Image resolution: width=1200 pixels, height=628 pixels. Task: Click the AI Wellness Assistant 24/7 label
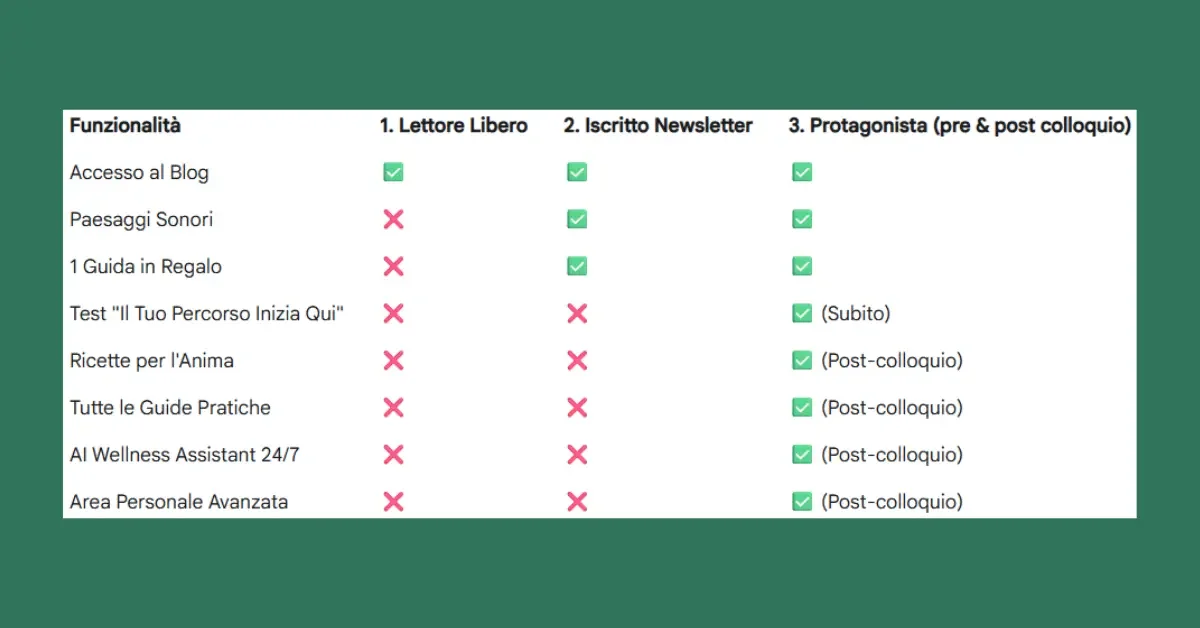coord(184,455)
